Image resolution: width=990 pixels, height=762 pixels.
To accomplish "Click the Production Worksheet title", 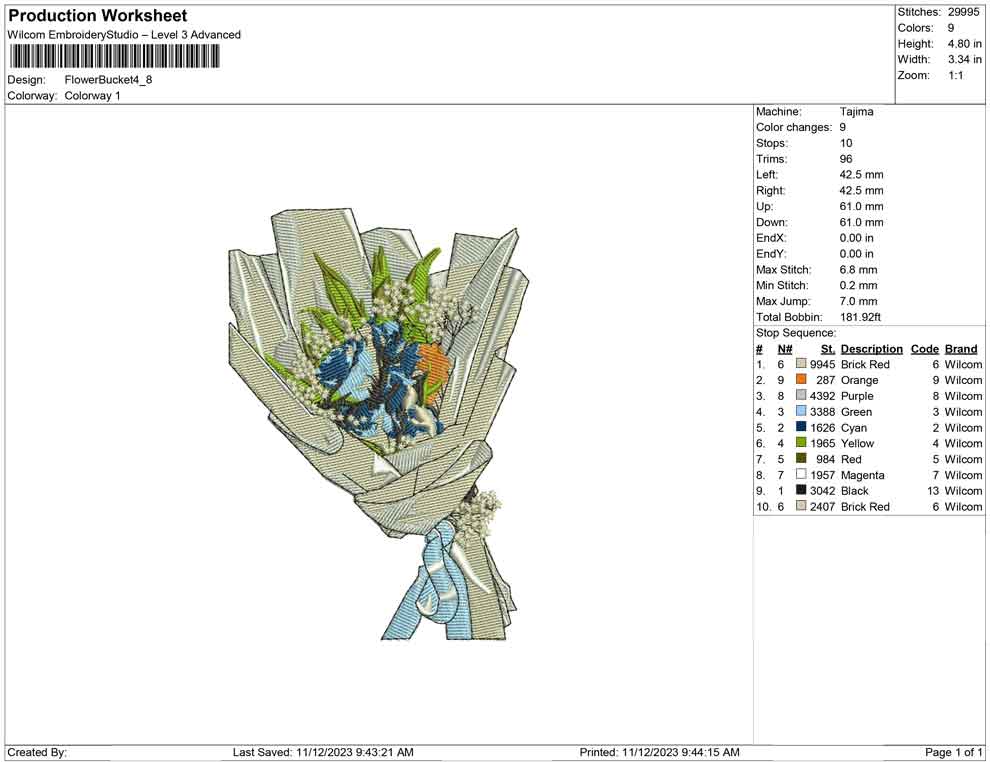I will pos(97,16).
